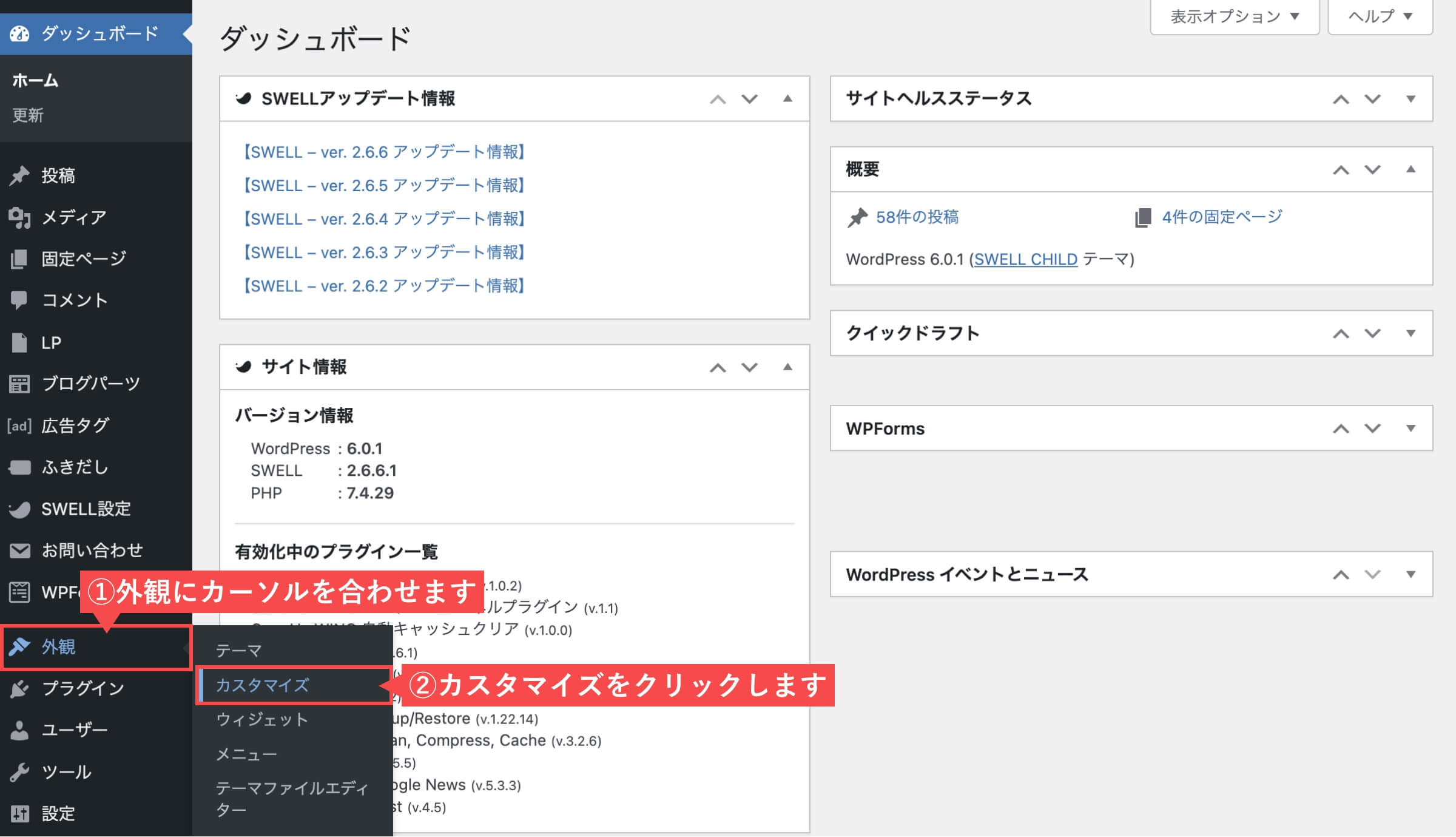Viewport: 1456px width, 837px height.
Task: Click the Dashboard gauge icon
Action: pyautogui.click(x=19, y=33)
